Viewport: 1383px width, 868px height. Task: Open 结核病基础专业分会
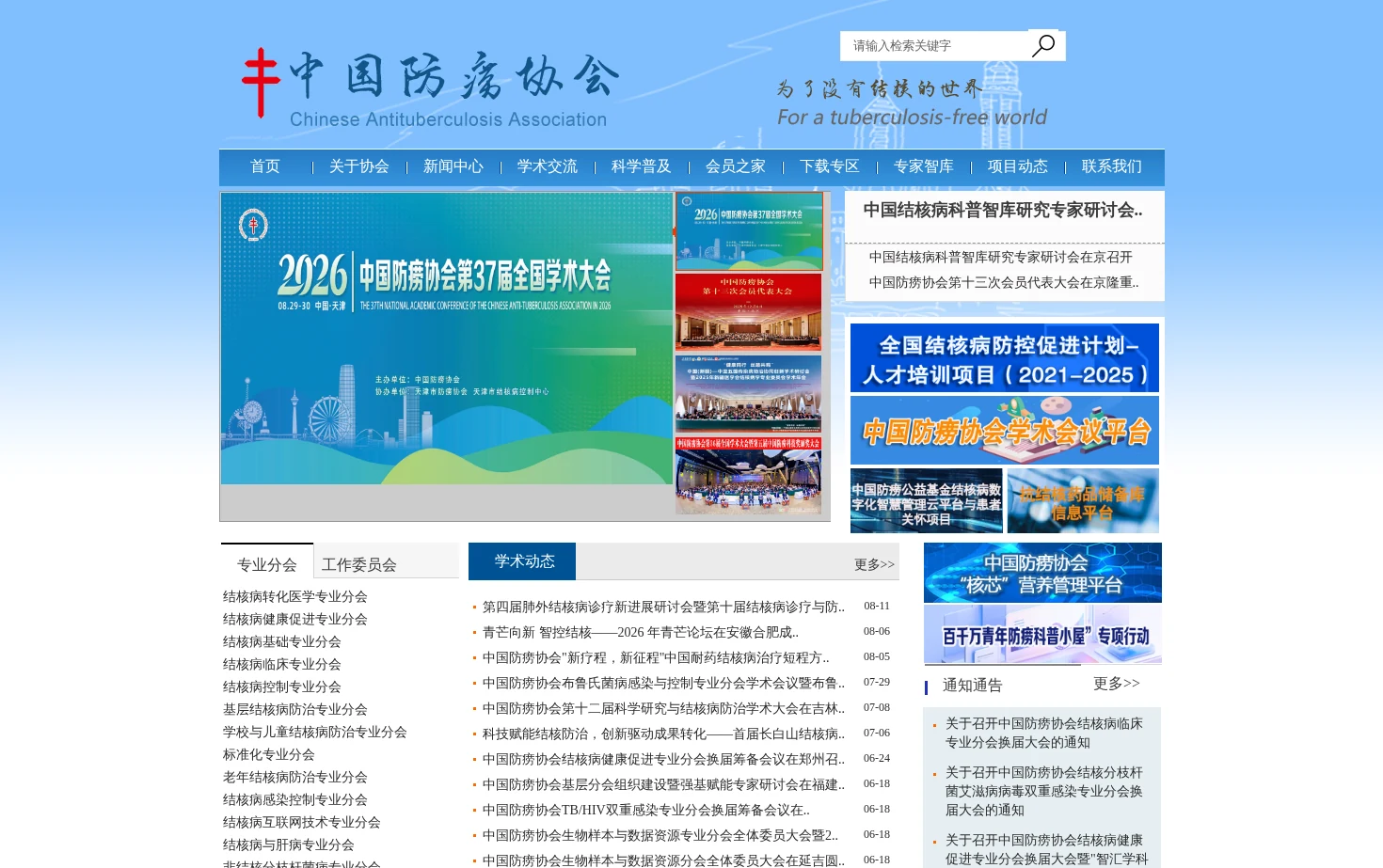pos(282,641)
